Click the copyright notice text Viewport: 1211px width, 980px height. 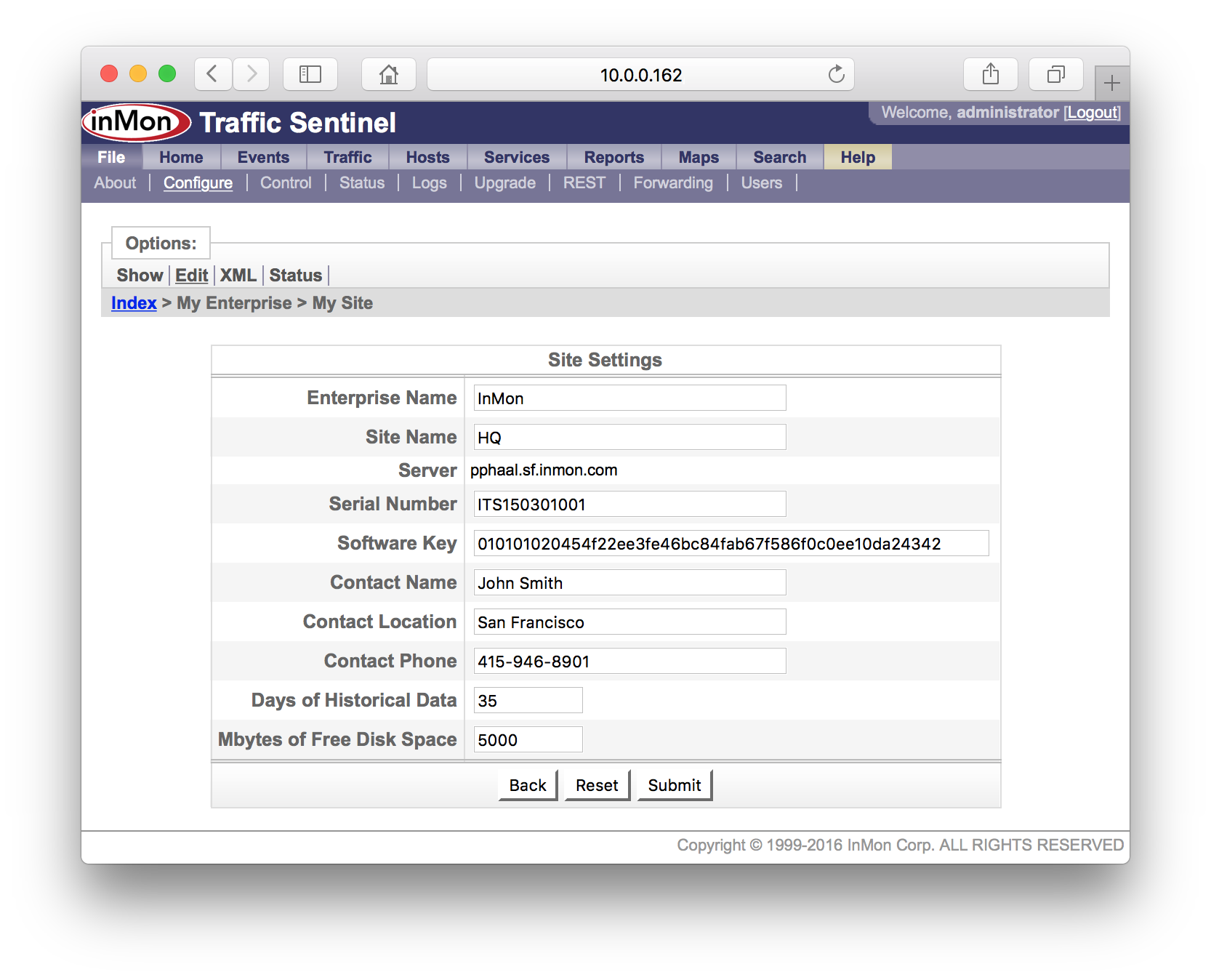point(900,845)
